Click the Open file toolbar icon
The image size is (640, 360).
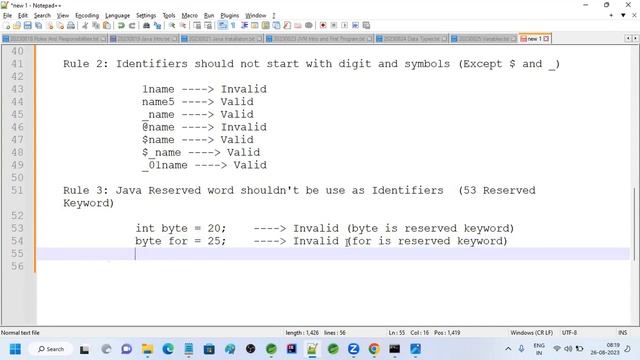[x=17, y=25]
